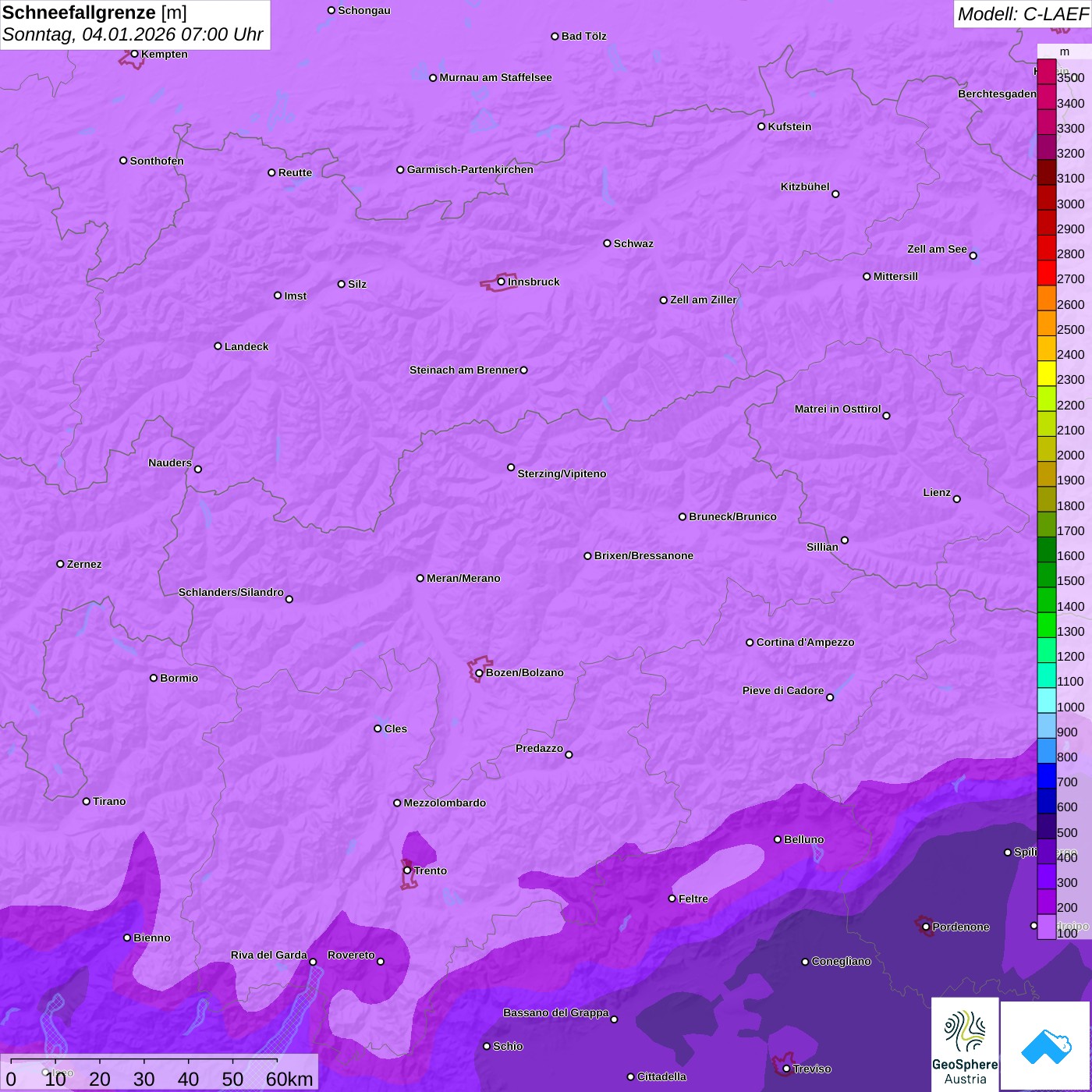
Task: Select the dark red 3100 m legend swatch
Action: click(x=1047, y=172)
